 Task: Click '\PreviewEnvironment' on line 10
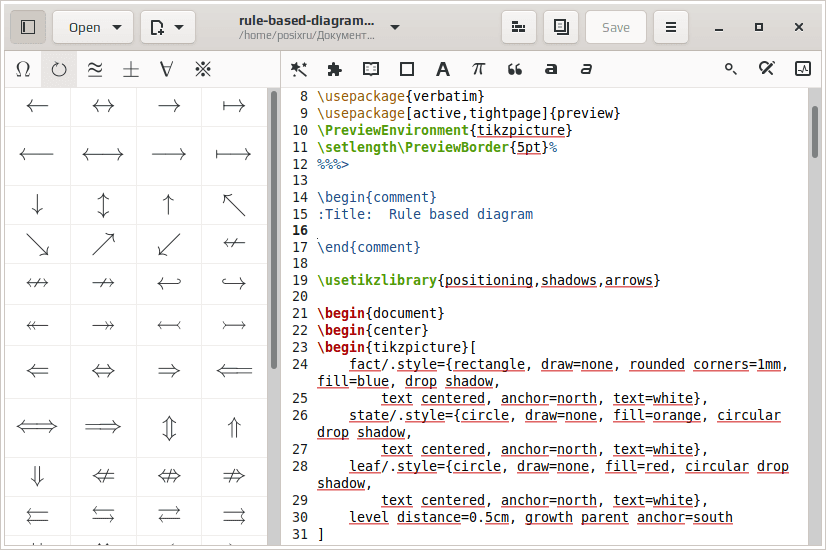[x=393, y=130]
